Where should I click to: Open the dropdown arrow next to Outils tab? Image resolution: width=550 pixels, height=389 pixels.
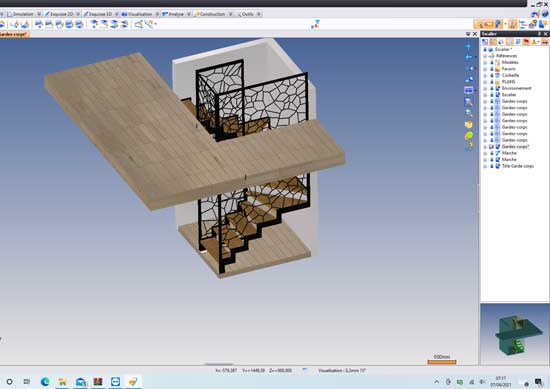(259, 14)
